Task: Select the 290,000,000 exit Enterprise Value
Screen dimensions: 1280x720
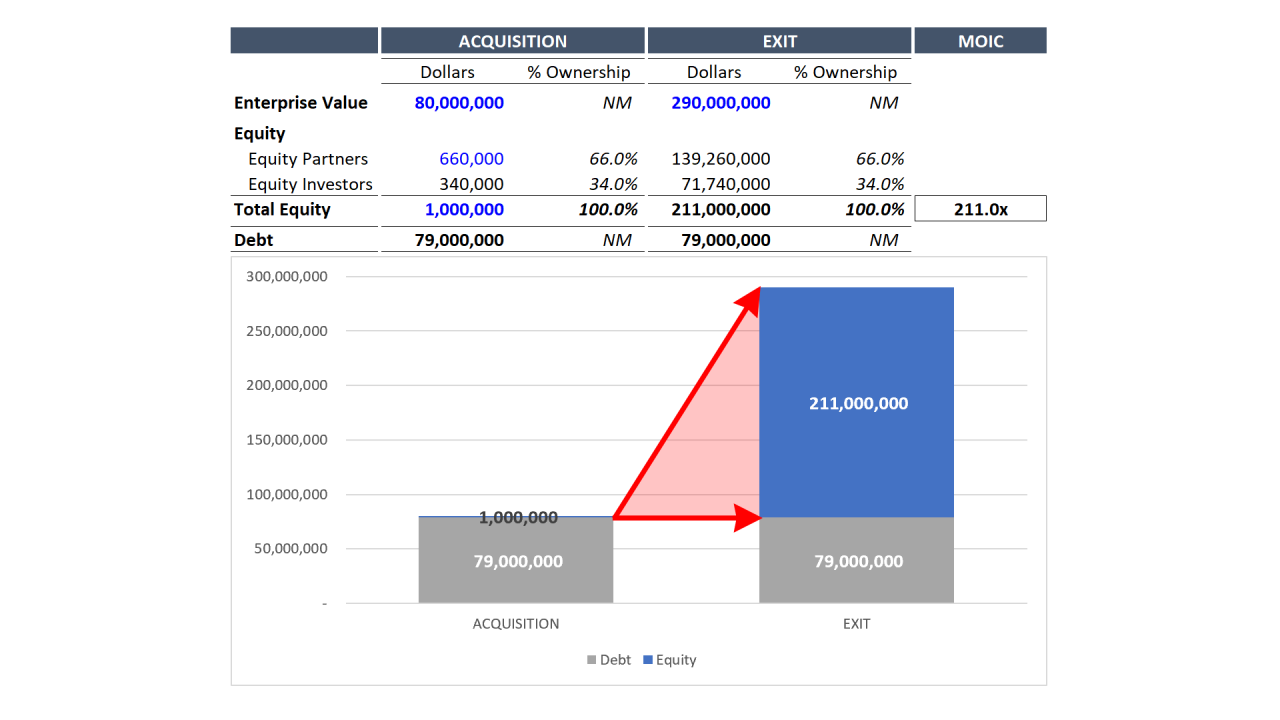Action: click(720, 102)
